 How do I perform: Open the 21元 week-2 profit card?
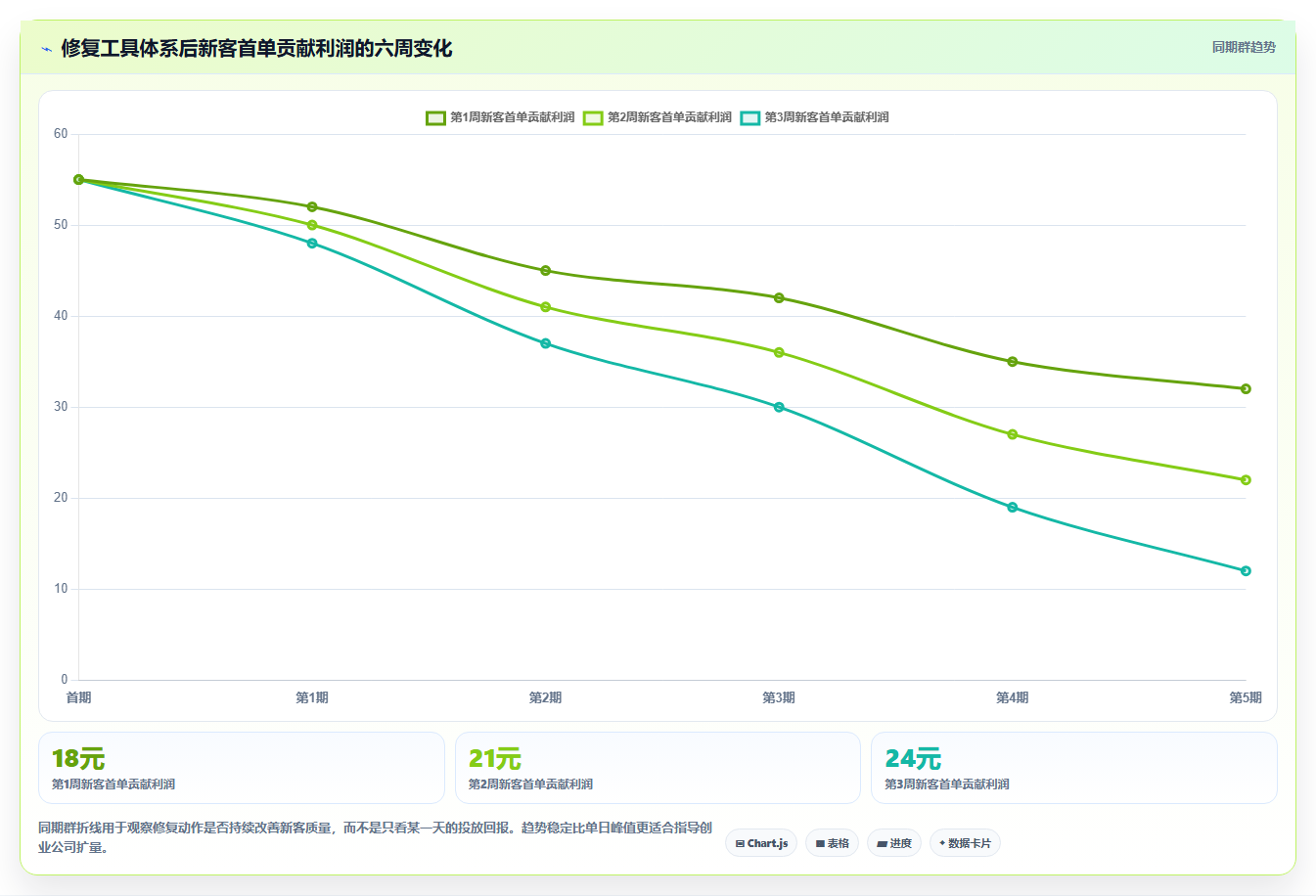pyautogui.click(x=658, y=768)
